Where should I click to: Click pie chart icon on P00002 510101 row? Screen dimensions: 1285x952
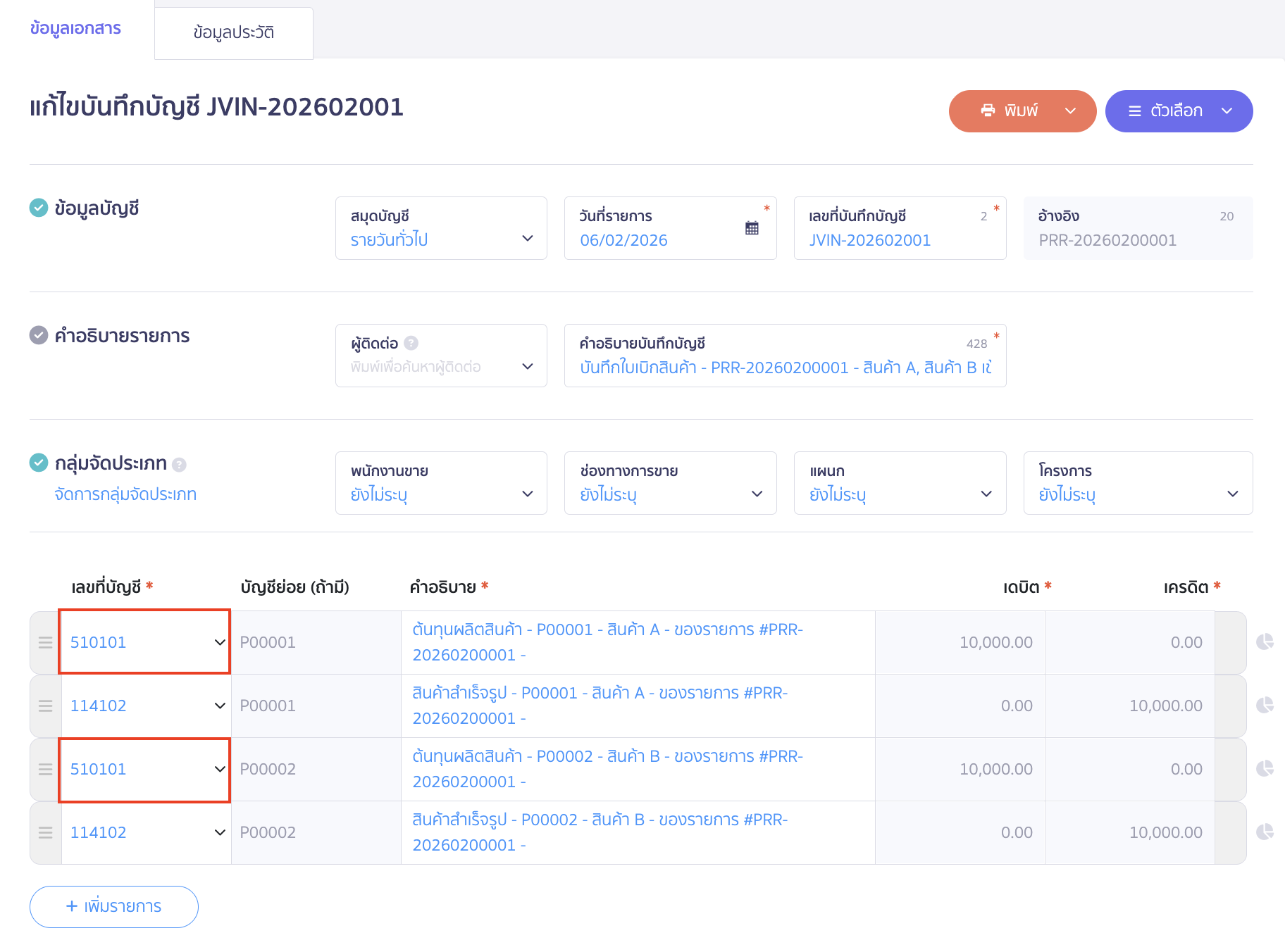tap(1265, 768)
